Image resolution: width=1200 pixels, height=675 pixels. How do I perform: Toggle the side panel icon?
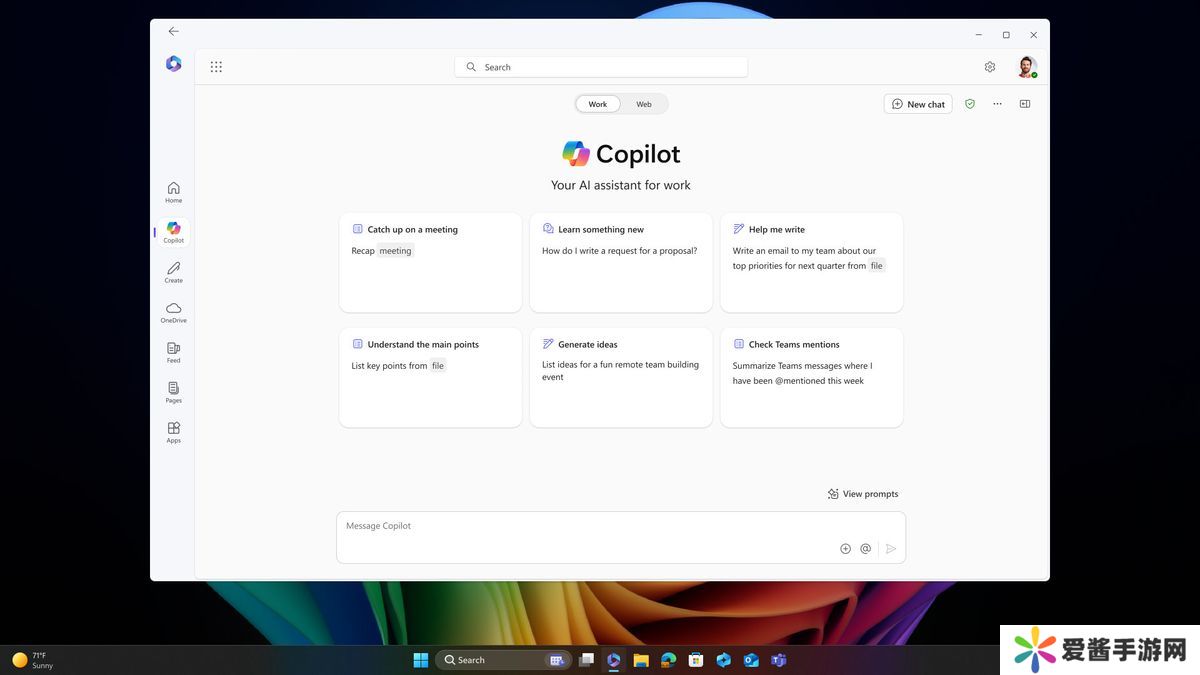[1024, 104]
